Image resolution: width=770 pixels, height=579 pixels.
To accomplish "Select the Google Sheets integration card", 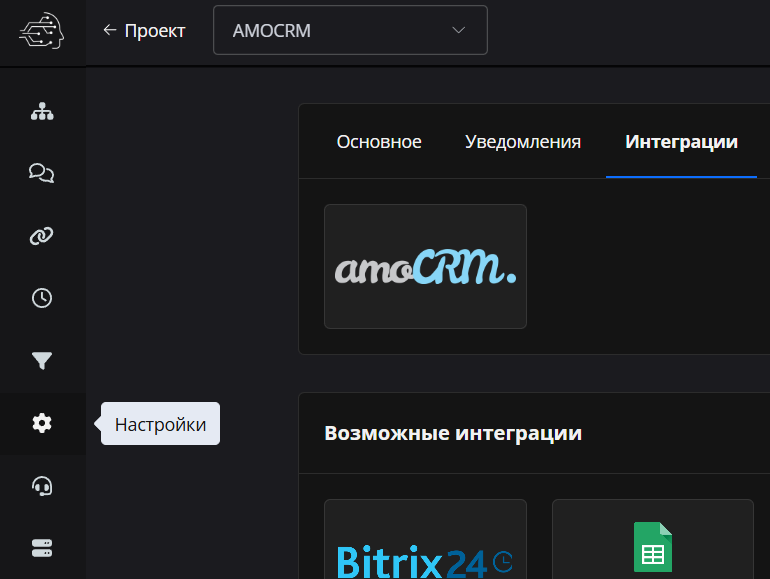I will (652, 545).
